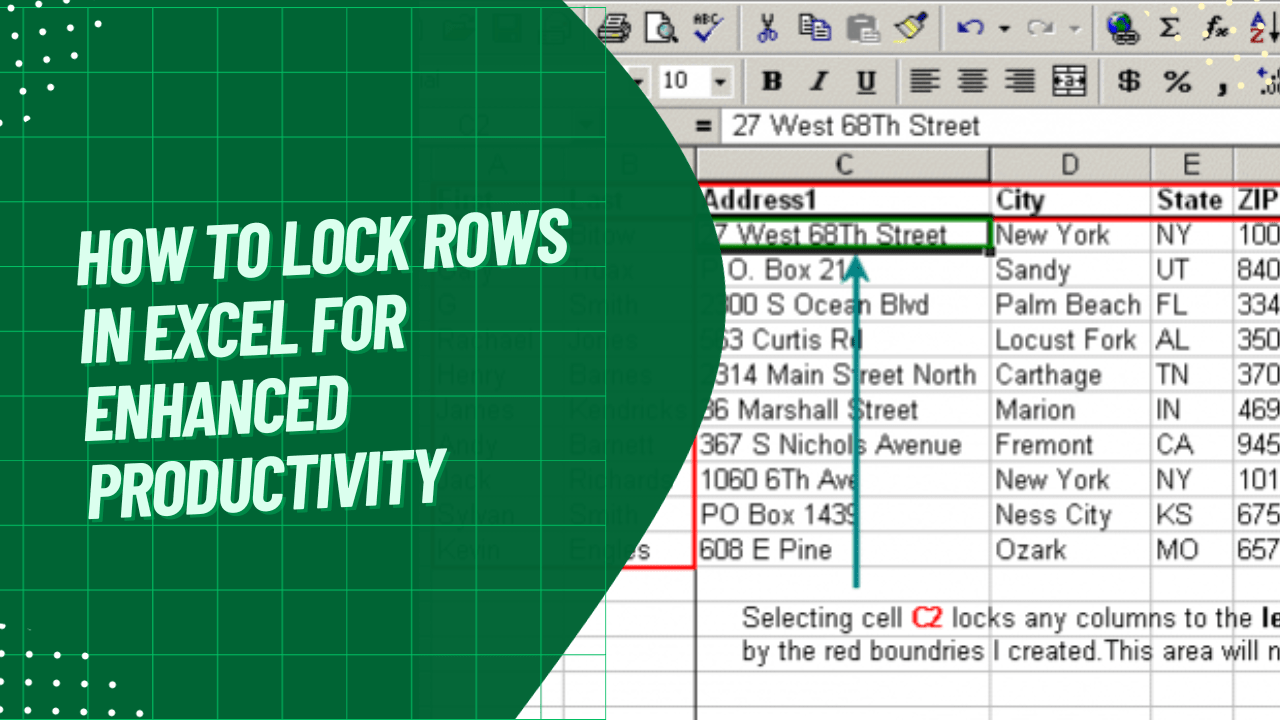Run the Spelling check tool
The height and width of the screenshot is (720, 1280).
pyautogui.click(x=706, y=27)
